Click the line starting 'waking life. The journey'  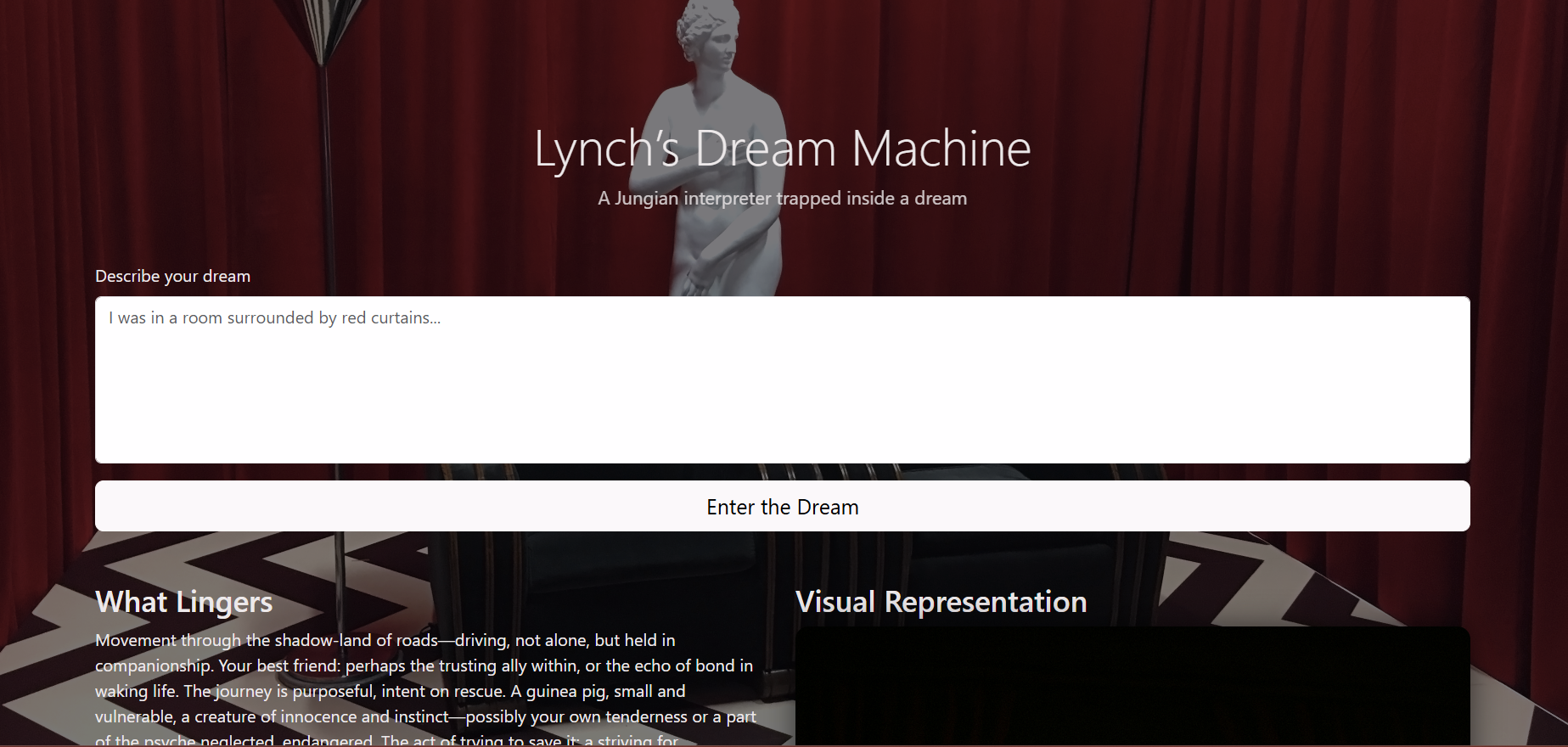pos(390,691)
